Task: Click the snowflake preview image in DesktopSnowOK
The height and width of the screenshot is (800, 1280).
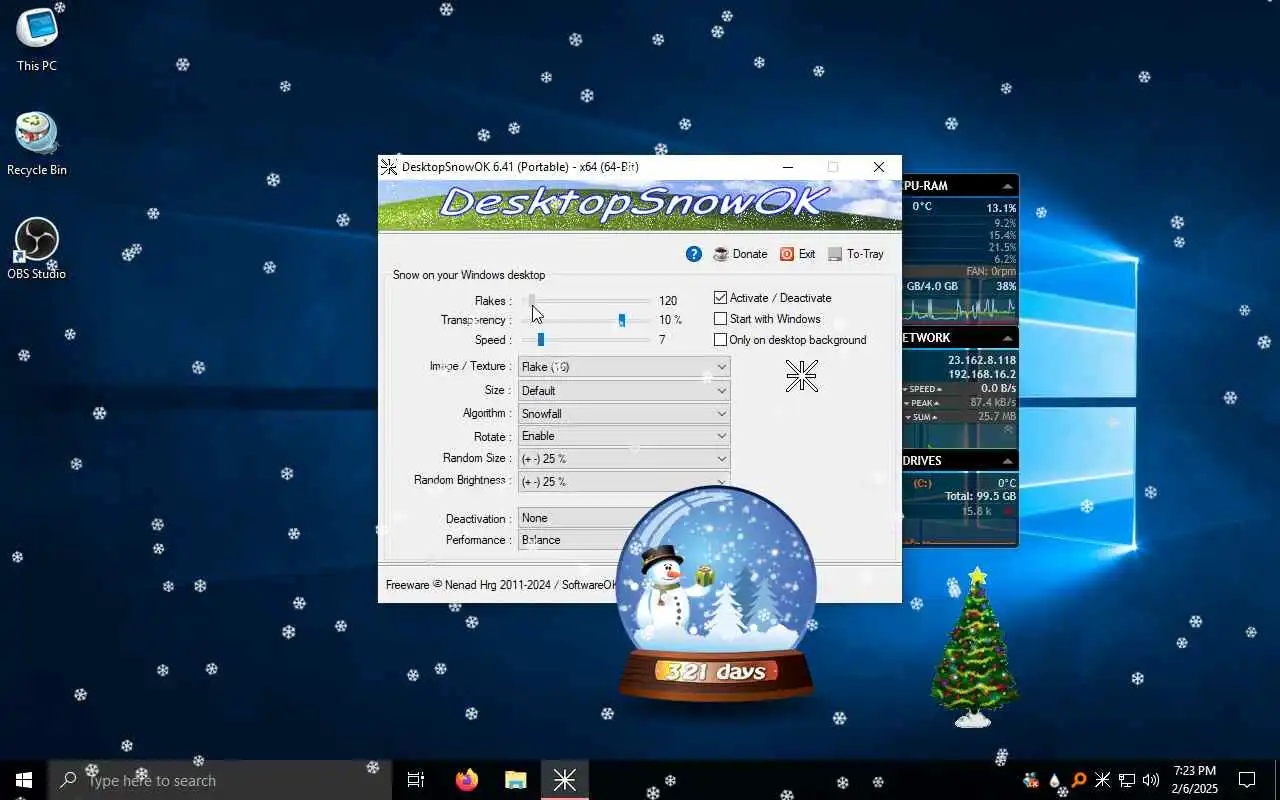Action: click(801, 376)
